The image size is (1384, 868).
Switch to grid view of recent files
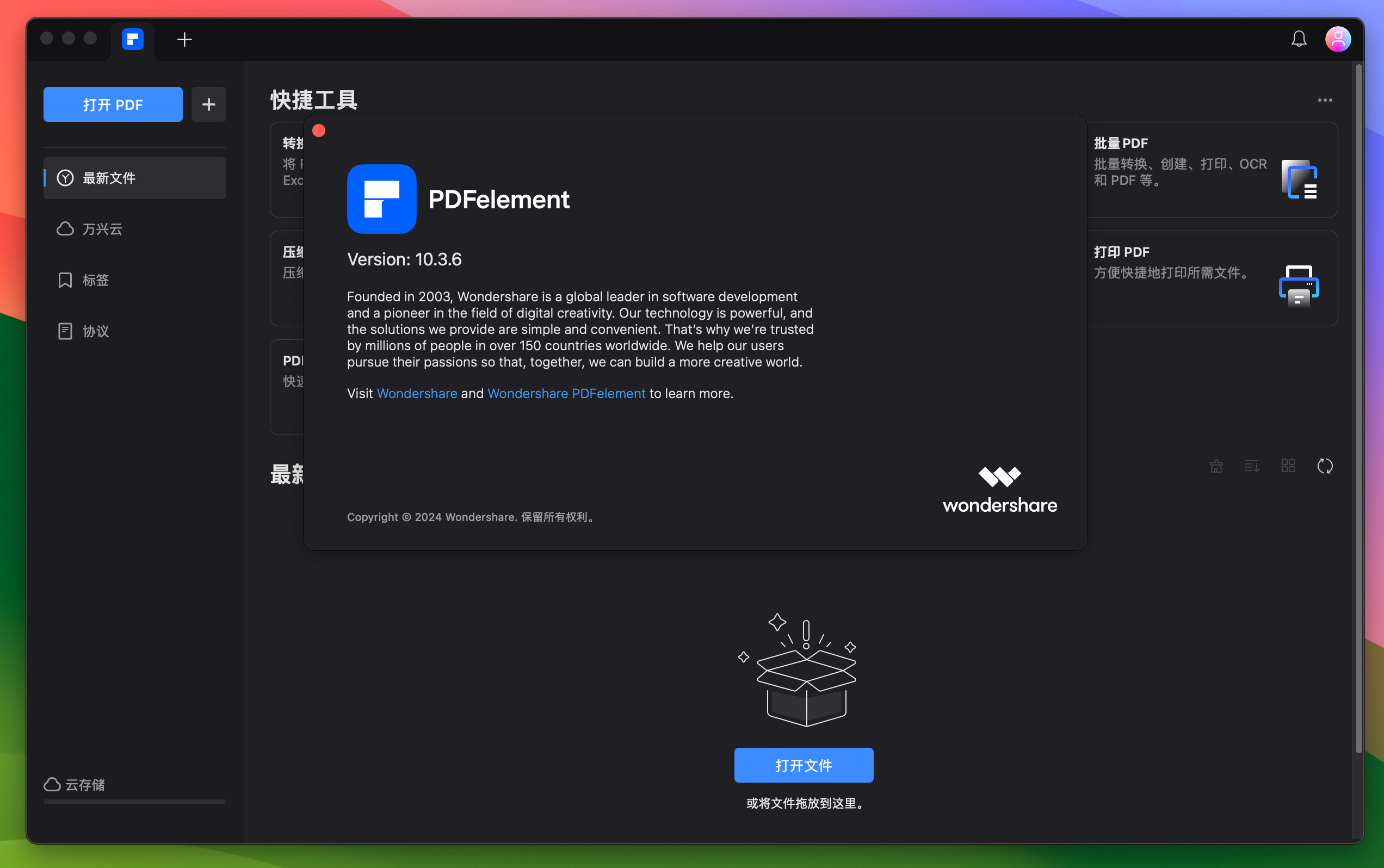1288,466
